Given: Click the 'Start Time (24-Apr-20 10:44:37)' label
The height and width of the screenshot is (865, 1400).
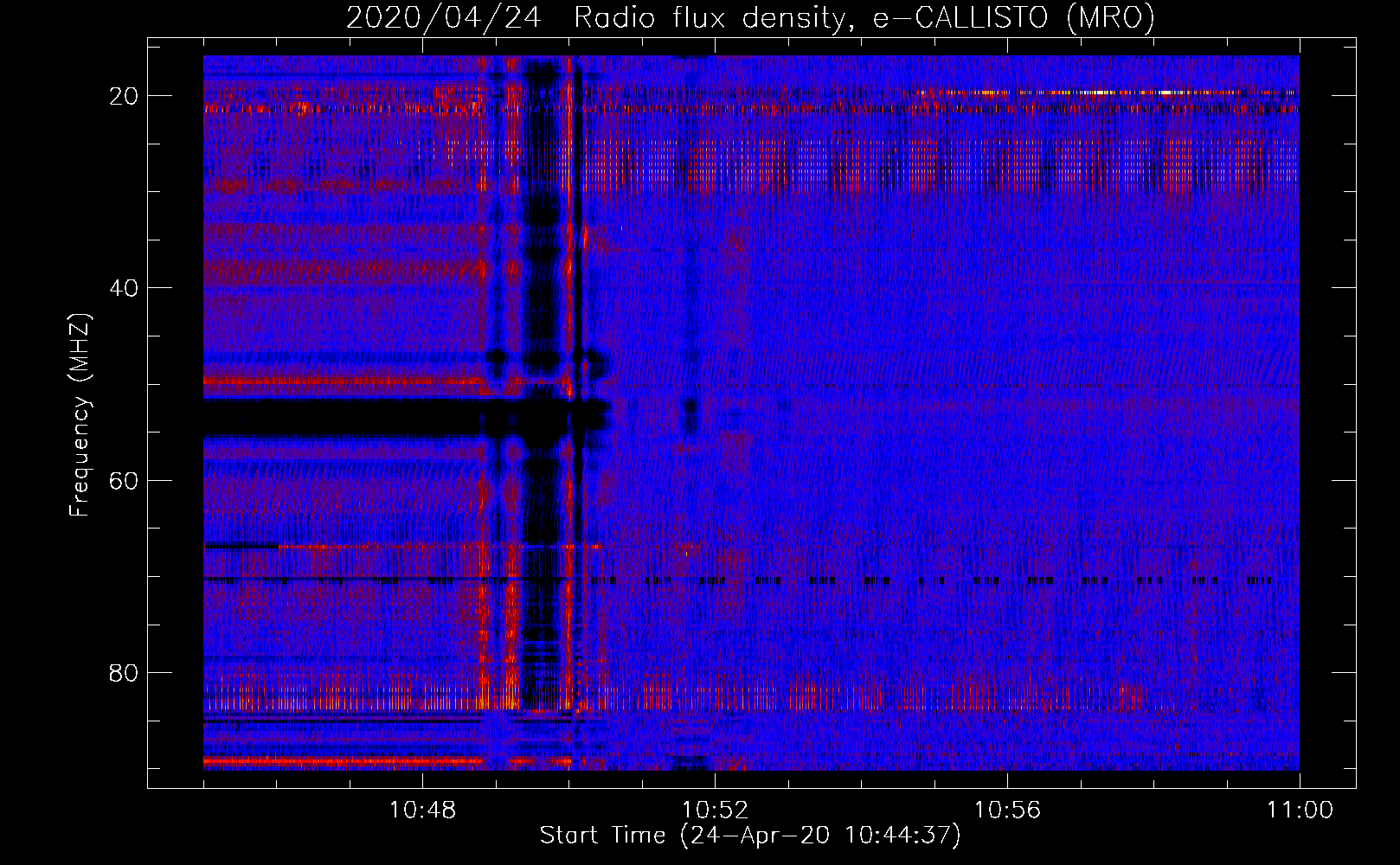Looking at the screenshot, I should [750, 836].
